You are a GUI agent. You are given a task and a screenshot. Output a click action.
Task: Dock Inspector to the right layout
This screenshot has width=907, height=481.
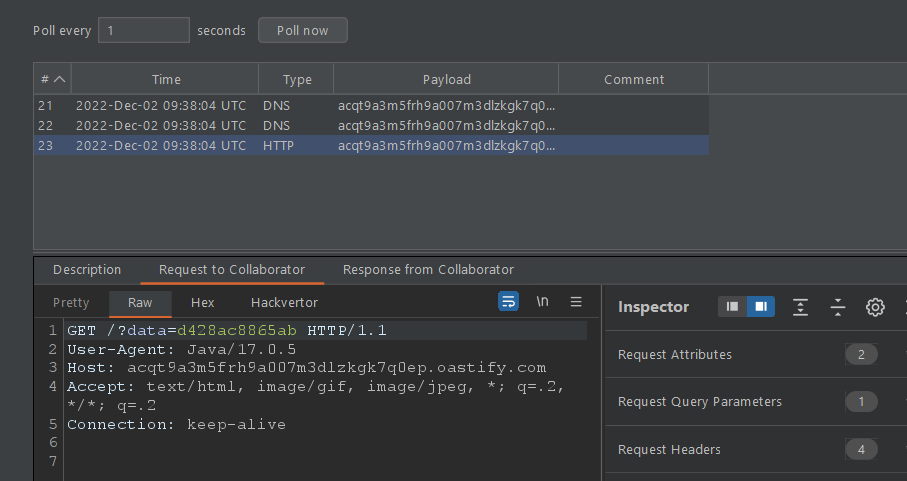[x=760, y=307]
